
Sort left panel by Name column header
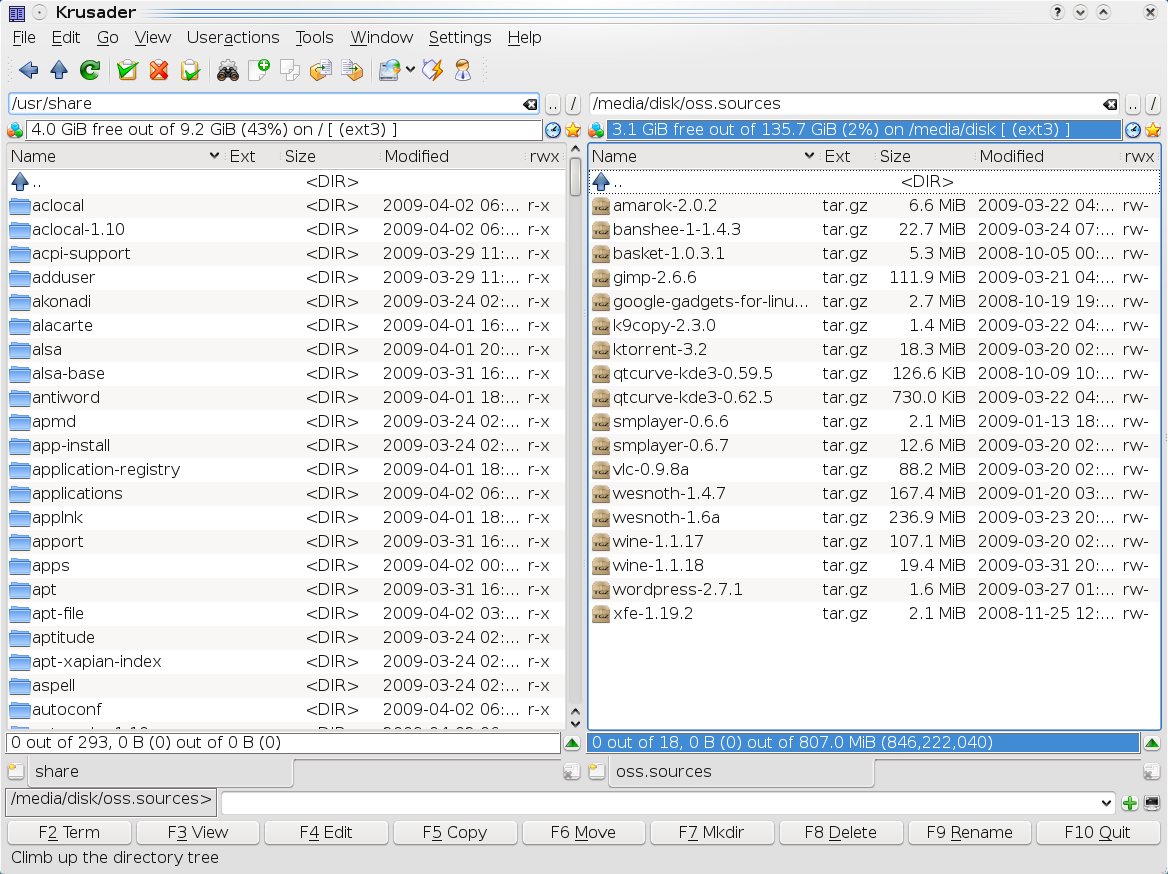[x=114, y=156]
